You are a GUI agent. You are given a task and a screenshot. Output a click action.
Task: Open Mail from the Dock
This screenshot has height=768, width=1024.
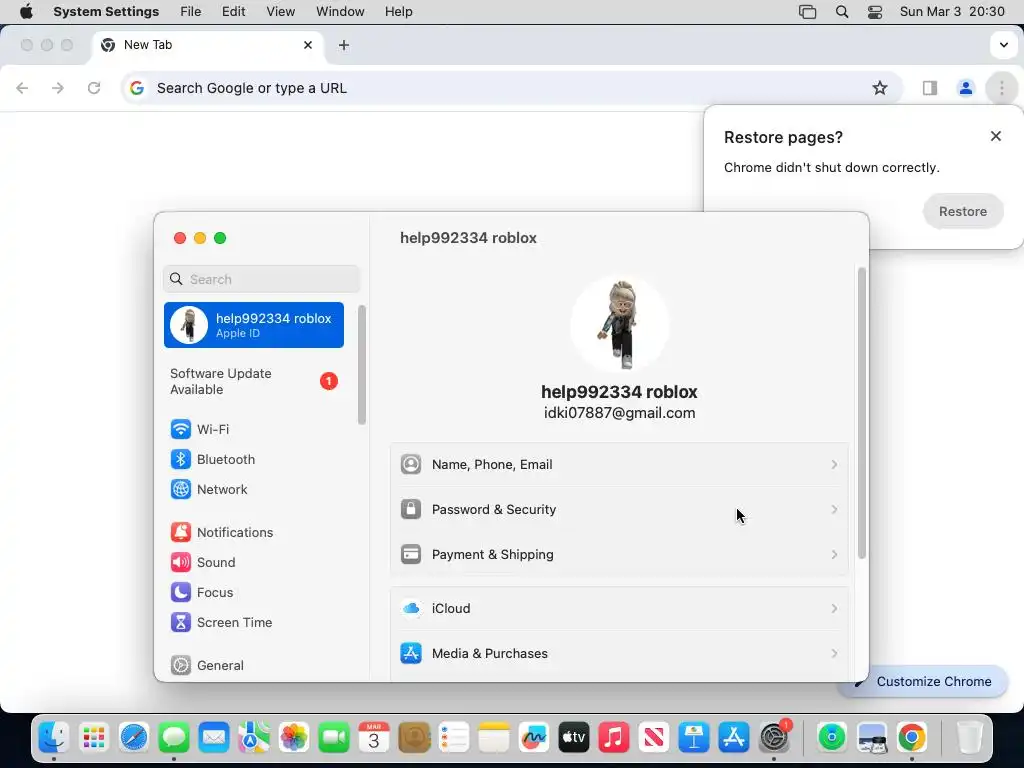point(214,738)
